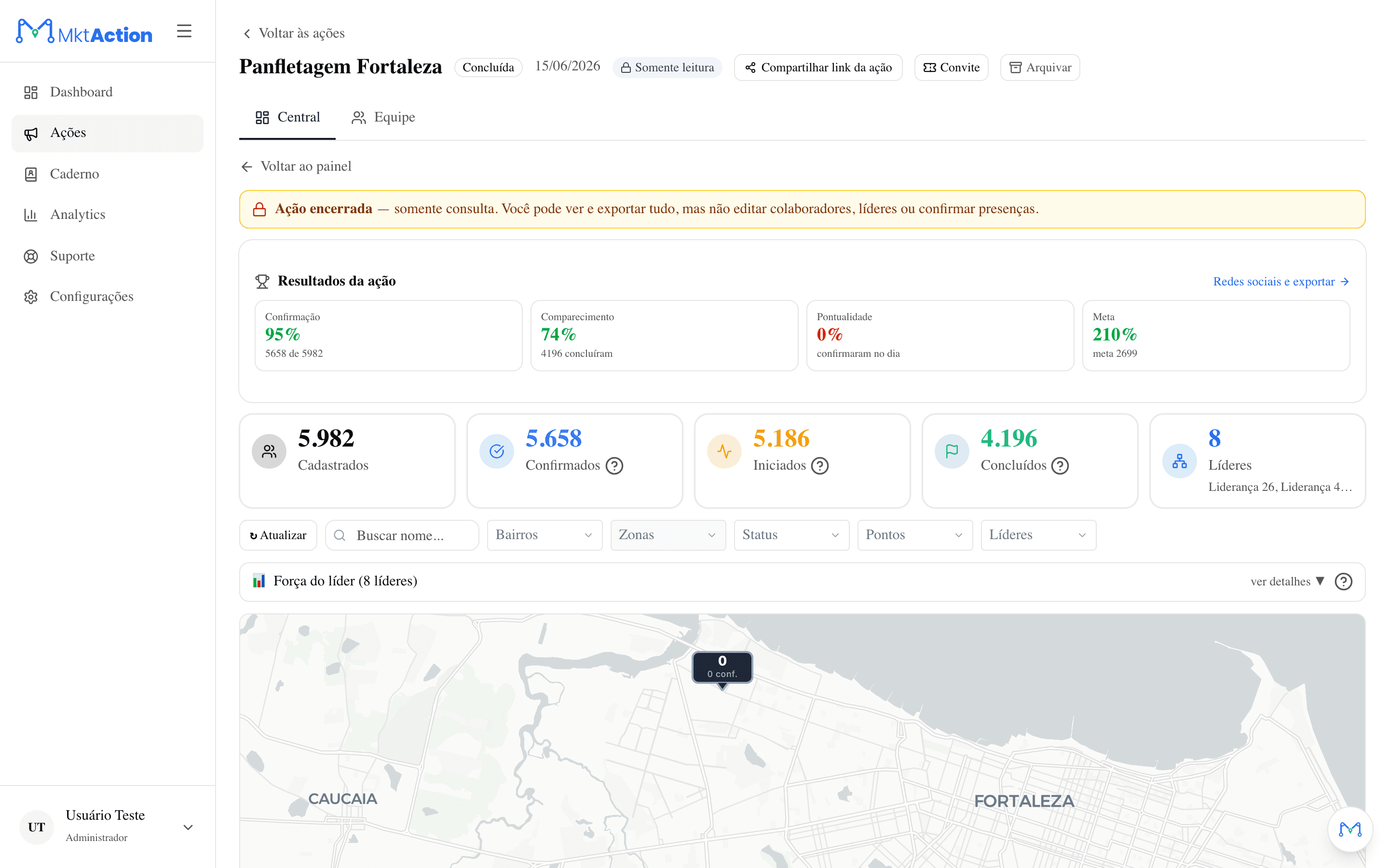Viewport: 1389px width, 868px height.
Task: Open Configurações in the sidebar
Action: 108,297
